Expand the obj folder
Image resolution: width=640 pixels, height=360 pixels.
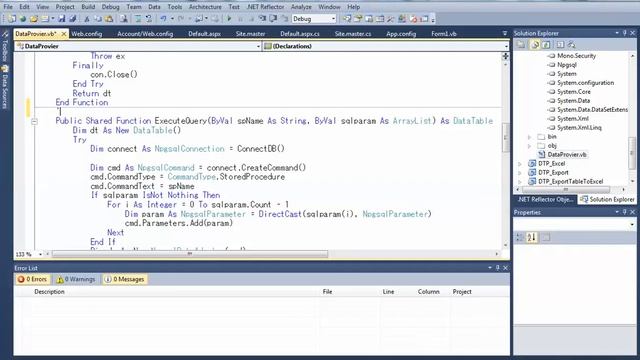tap(530, 146)
